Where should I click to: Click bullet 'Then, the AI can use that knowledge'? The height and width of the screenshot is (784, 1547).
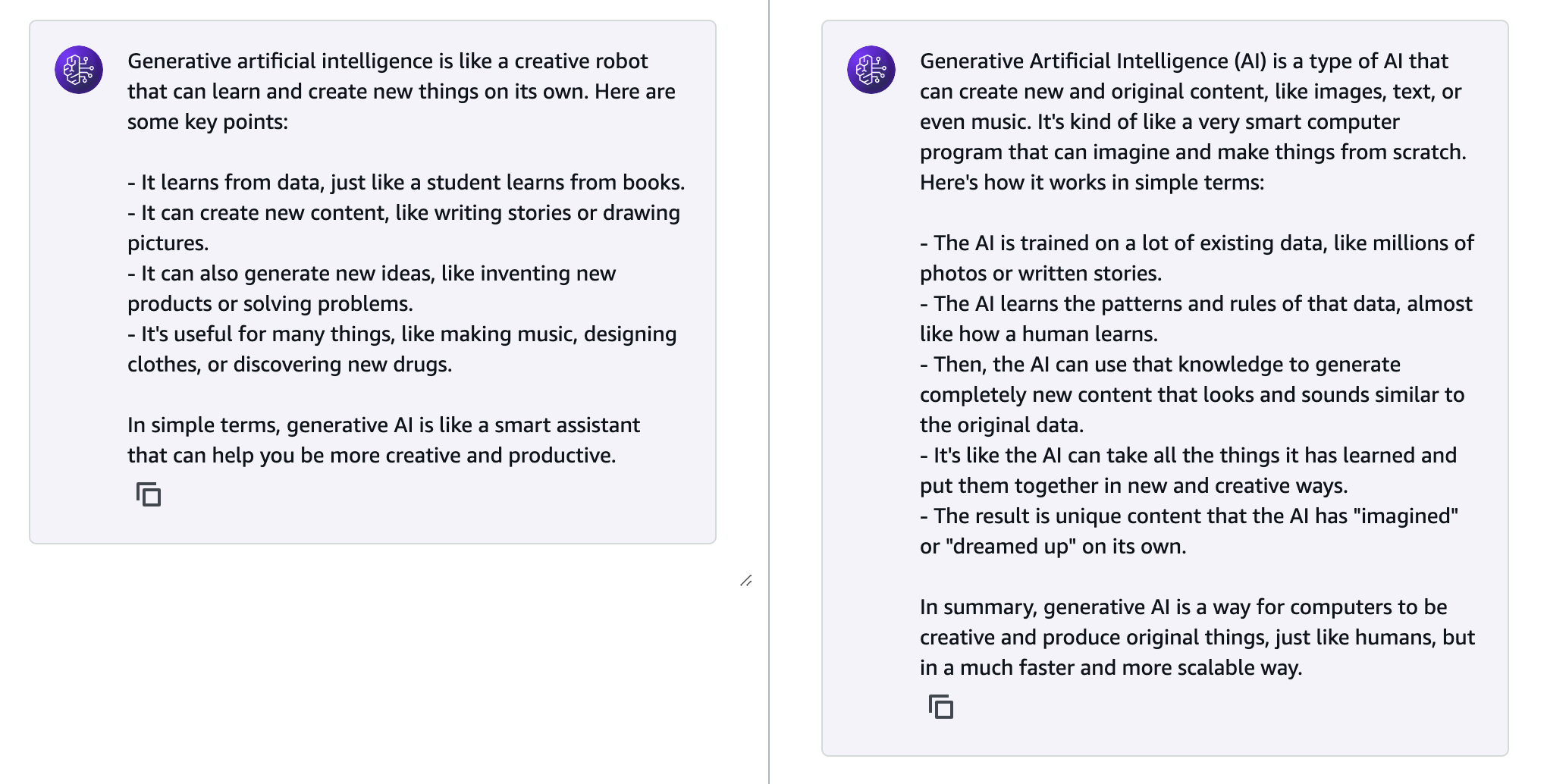(1192, 394)
